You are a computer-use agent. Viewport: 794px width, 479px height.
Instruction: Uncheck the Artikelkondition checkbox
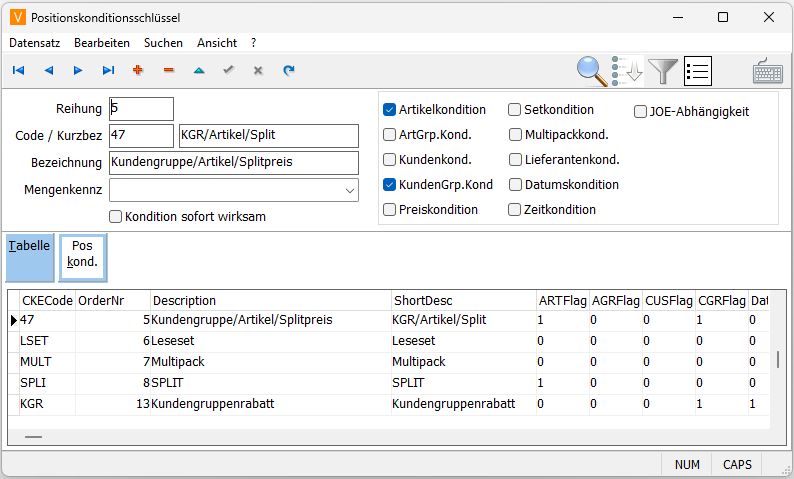click(x=390, y=110)
